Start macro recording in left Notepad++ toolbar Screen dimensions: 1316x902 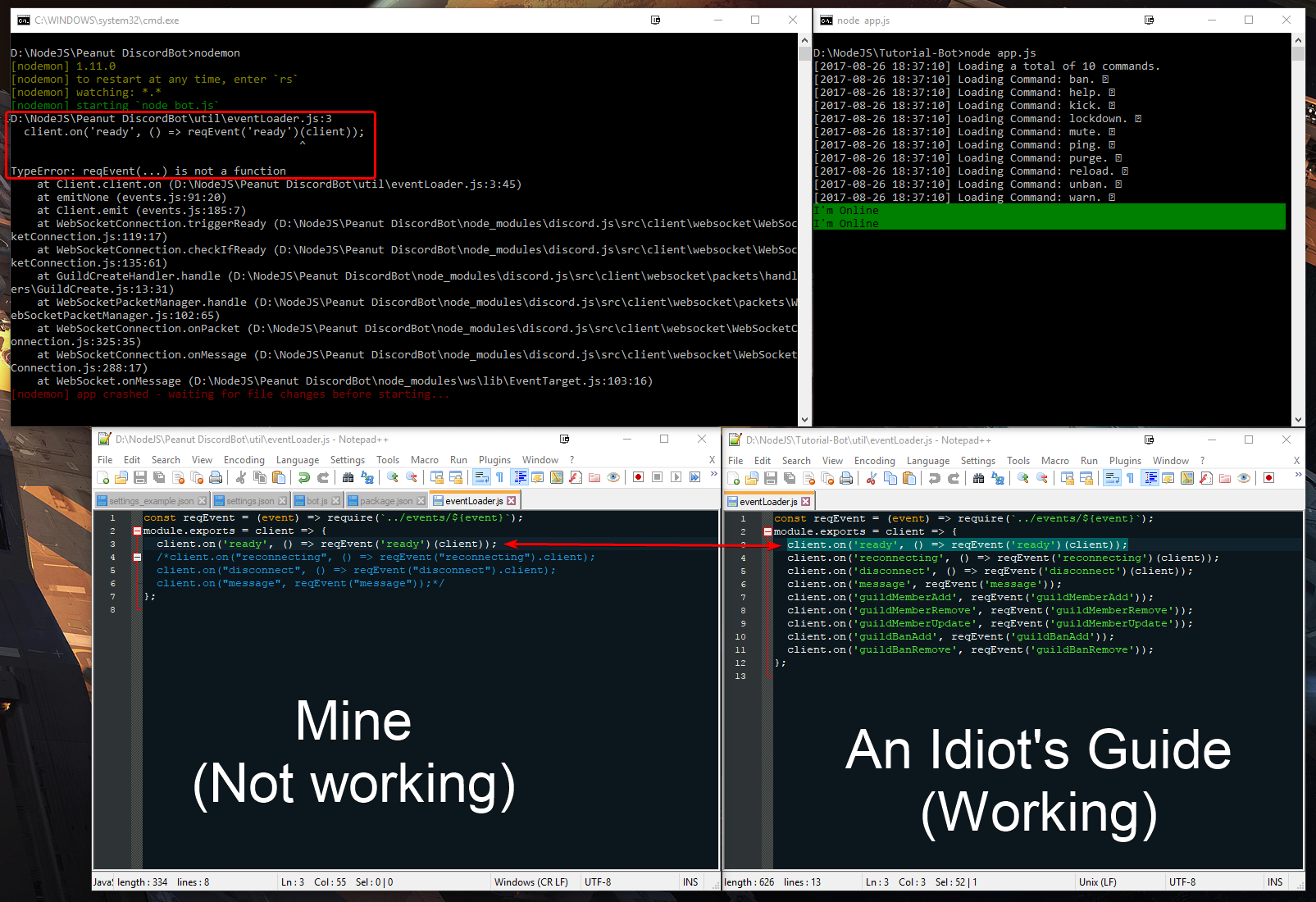(638, 477)
